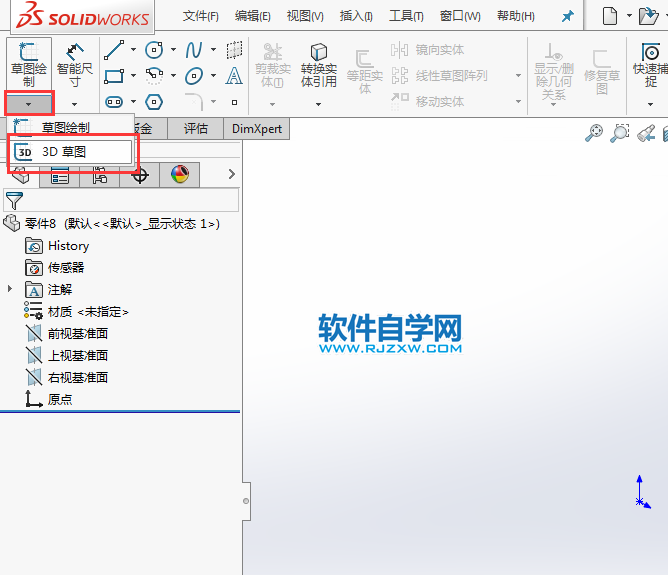
Task: Click the Open document folder icon
Action: (648, 16)
